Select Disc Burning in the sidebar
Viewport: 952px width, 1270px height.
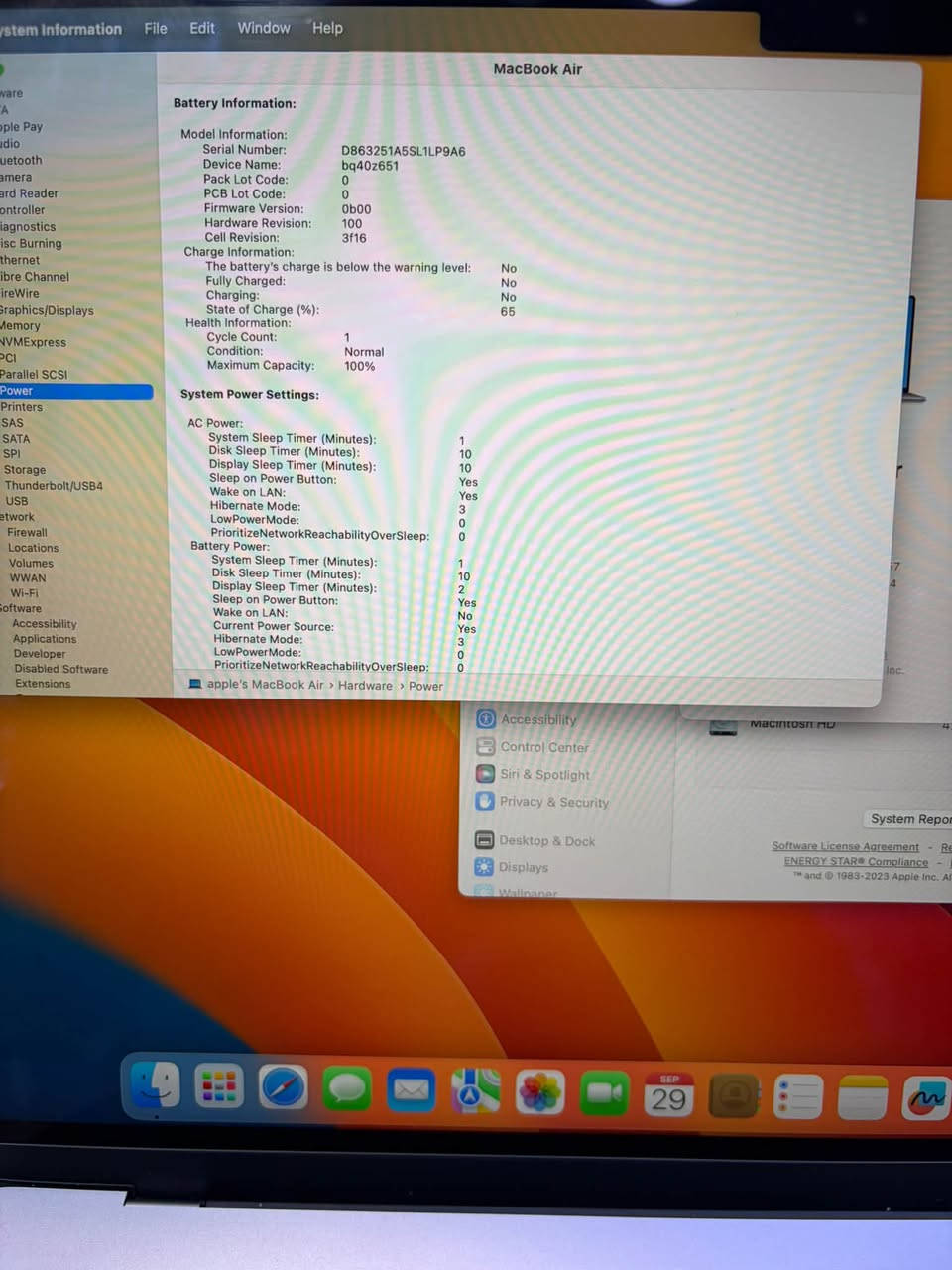pyautogui.click(x=31, y=243)
